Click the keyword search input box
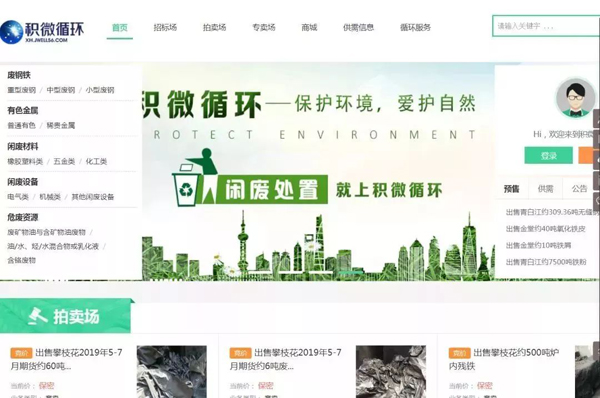600x398 pixels. pyautogui.click(x=546, y=26)
